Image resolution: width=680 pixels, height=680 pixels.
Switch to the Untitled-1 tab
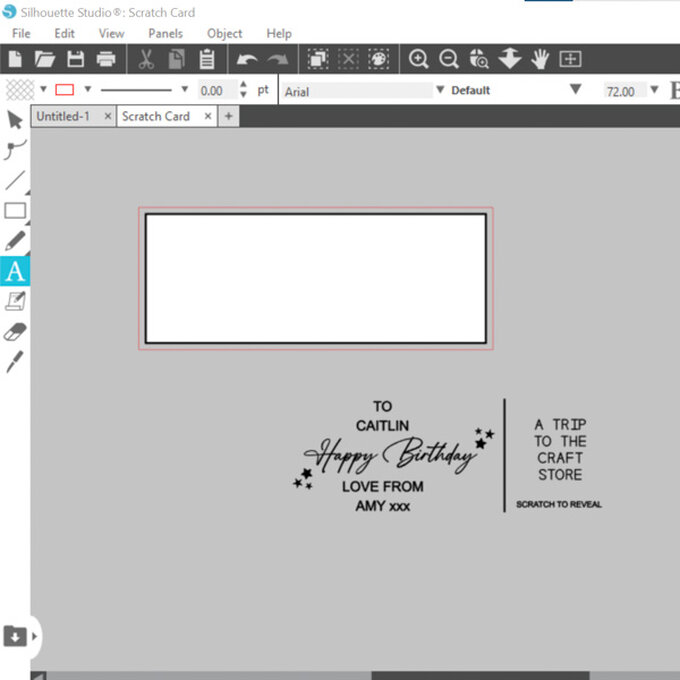[x=62, y=116]
